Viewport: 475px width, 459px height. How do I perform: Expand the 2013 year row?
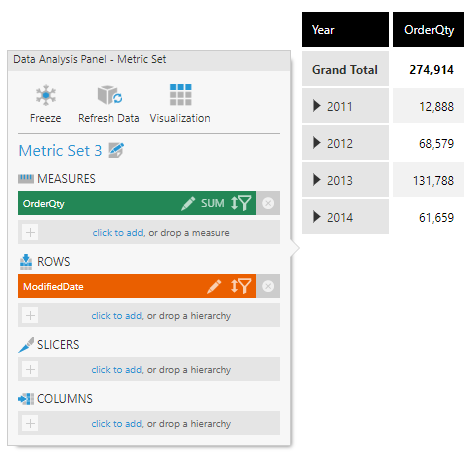pos(317,180)
